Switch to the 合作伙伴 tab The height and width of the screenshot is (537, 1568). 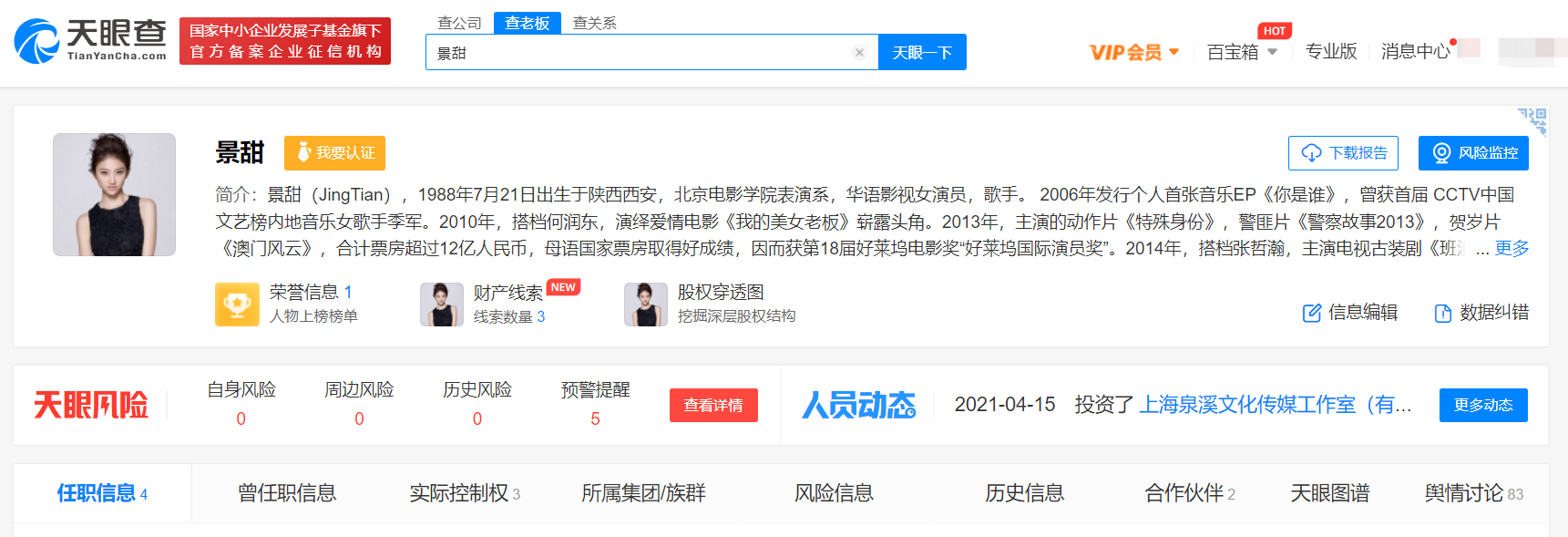pyautogui.click(x=1190, y=493)
